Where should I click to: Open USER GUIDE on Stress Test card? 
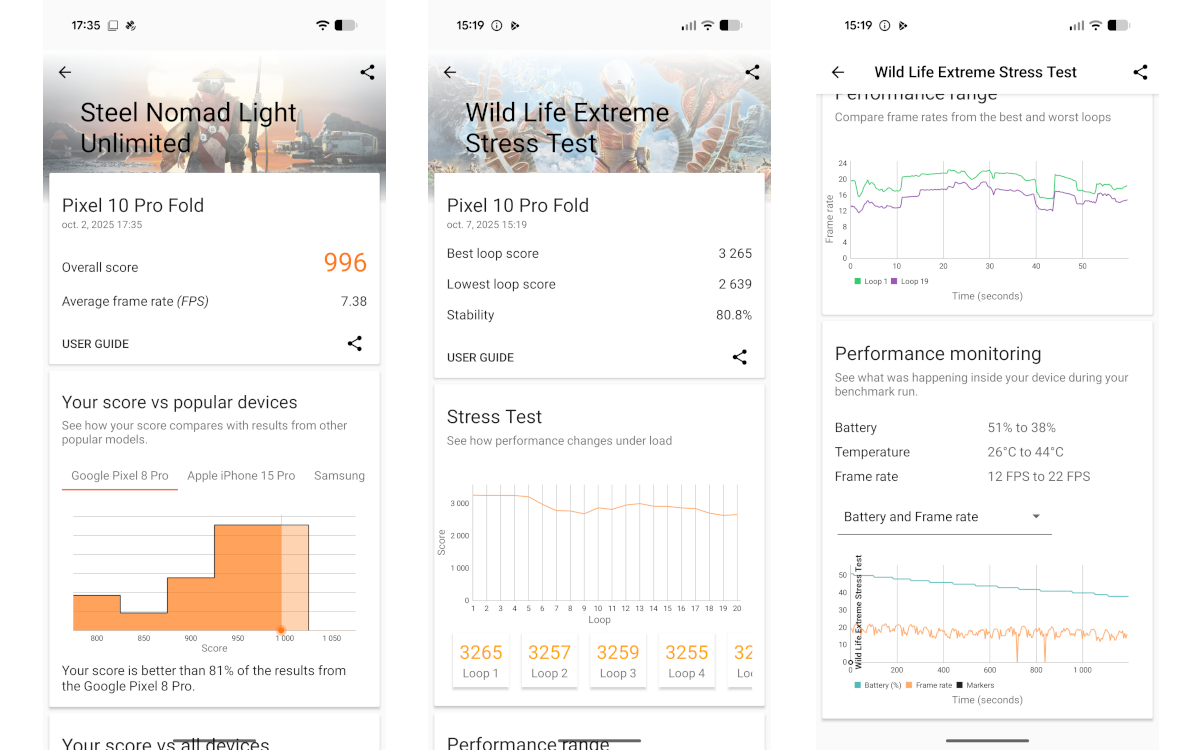point(480,358)
